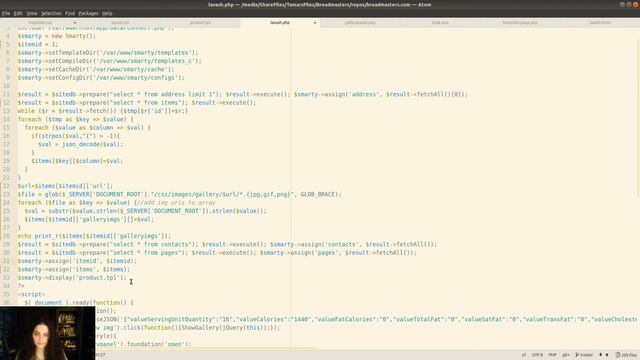This screenshot has height=360, width=640.
Task: Click the setTemplateDir code line
Action: click(x=108, y=53)
